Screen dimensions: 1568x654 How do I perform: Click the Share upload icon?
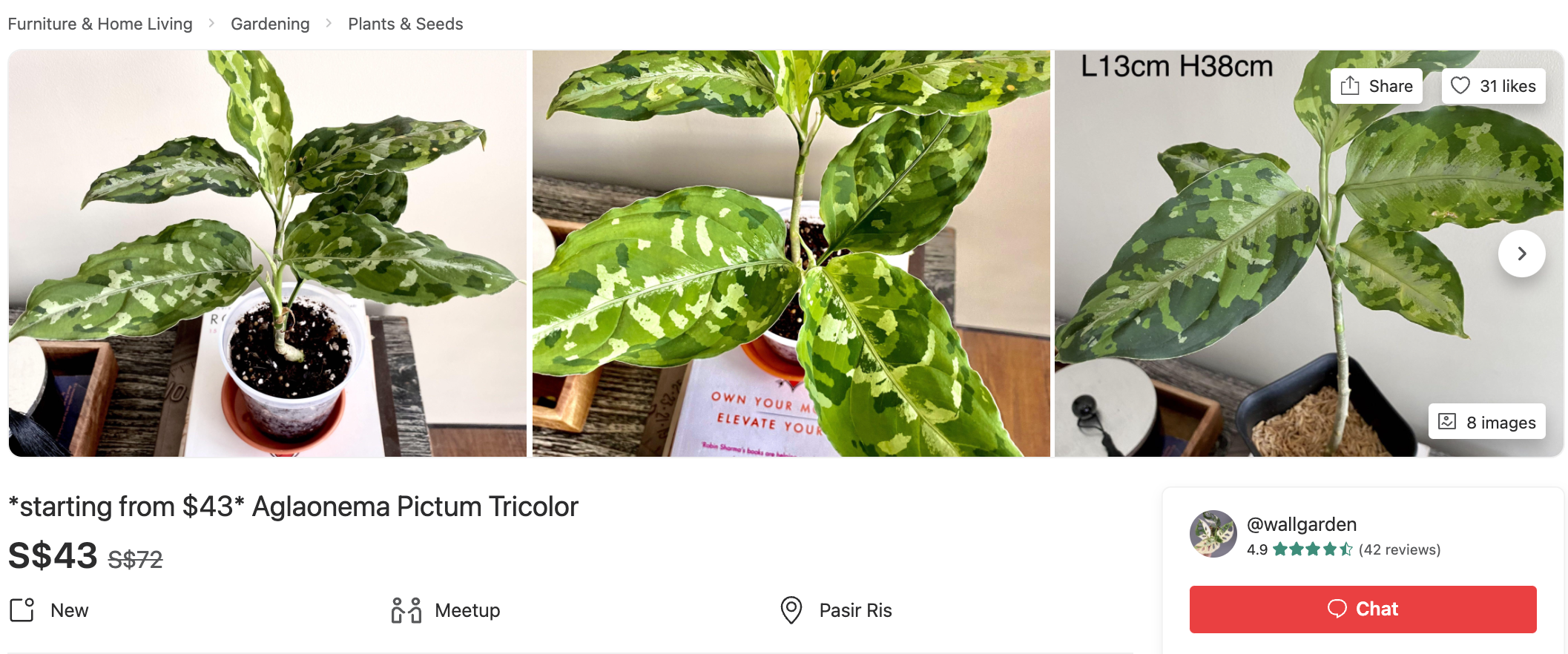pos(1350,86)
